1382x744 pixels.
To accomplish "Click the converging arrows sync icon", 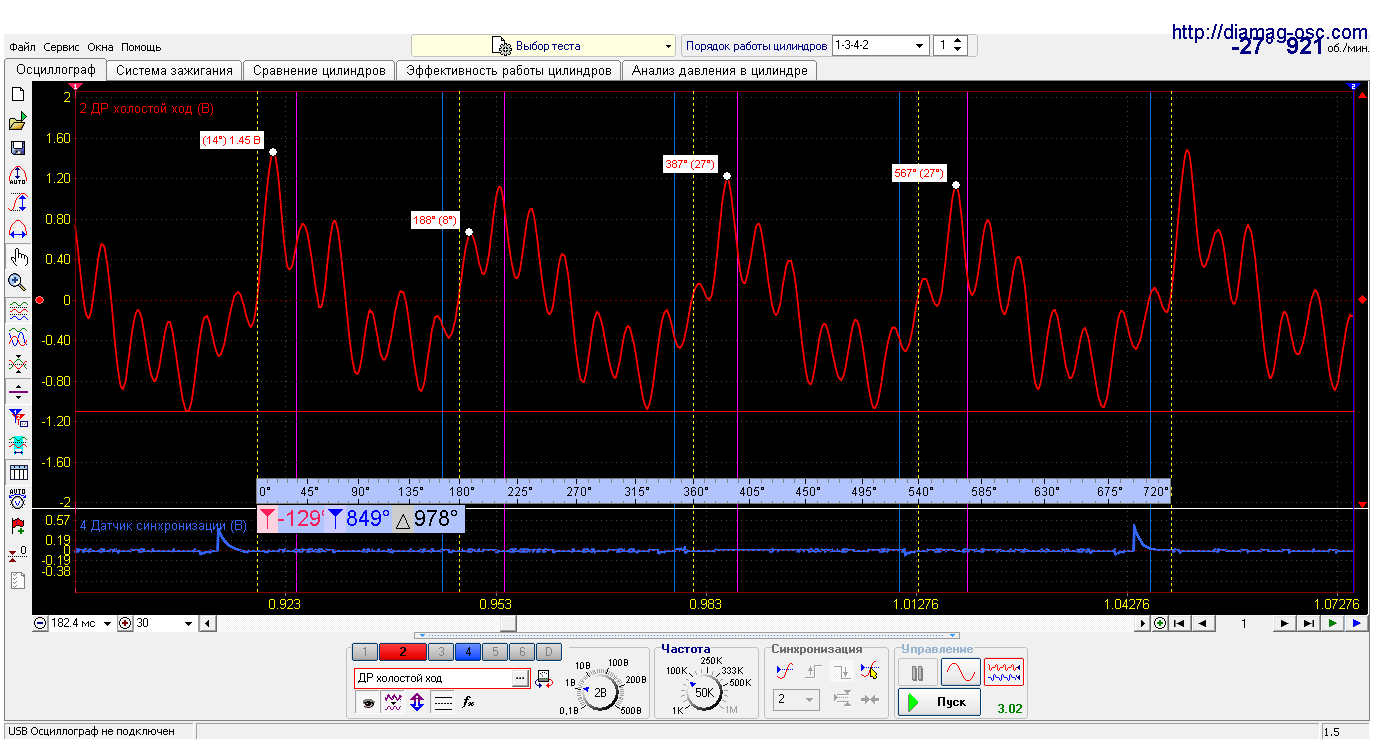I will (869, 699).
